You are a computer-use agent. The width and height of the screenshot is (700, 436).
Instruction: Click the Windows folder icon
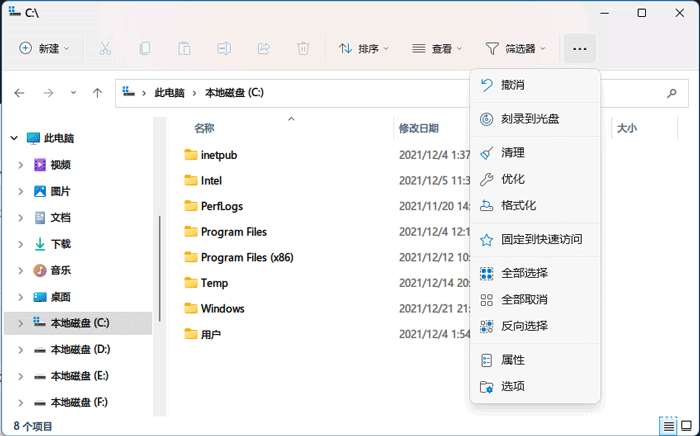point(191,308)
